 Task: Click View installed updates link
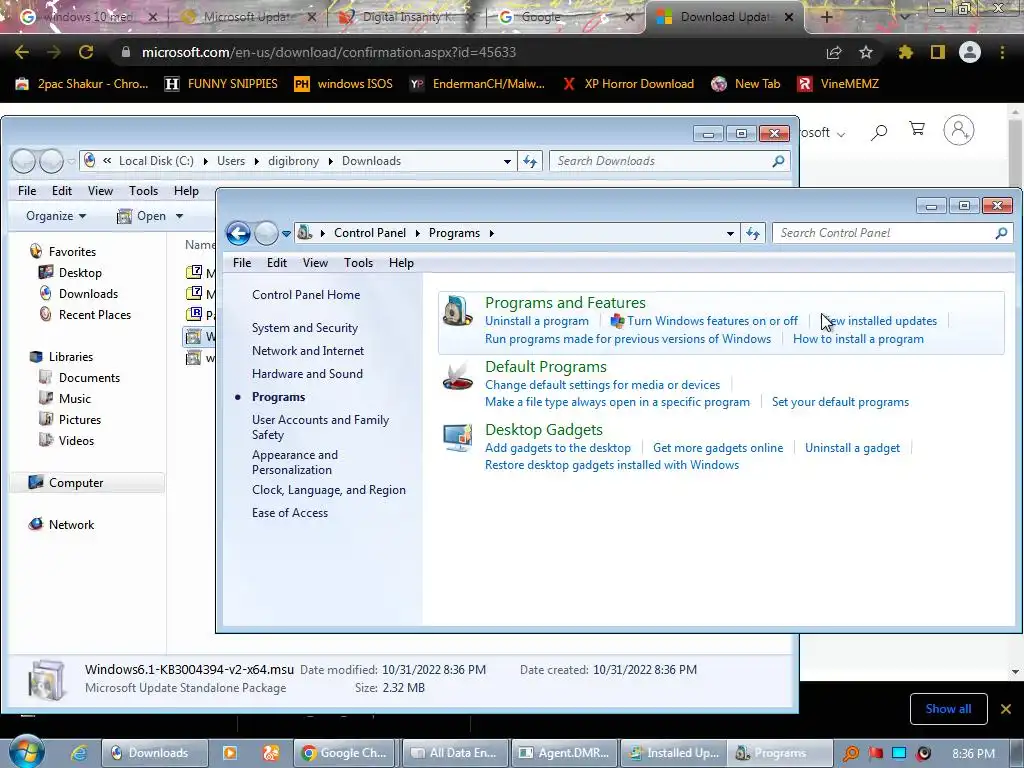point(880,321)
